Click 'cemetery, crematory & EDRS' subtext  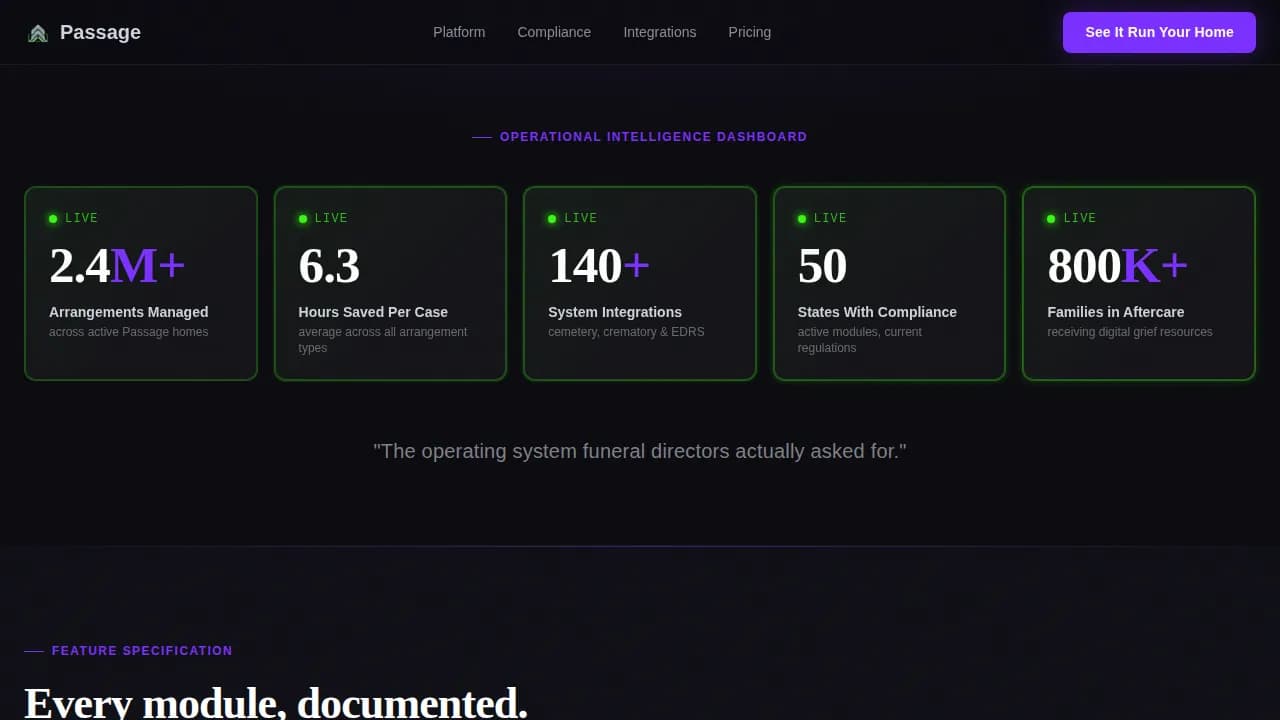pyautogui.click(x=626, y=332)
